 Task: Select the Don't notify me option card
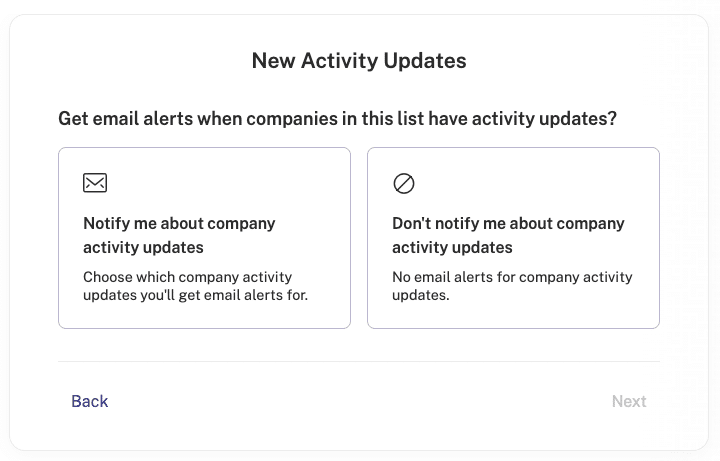click(513, 238)
